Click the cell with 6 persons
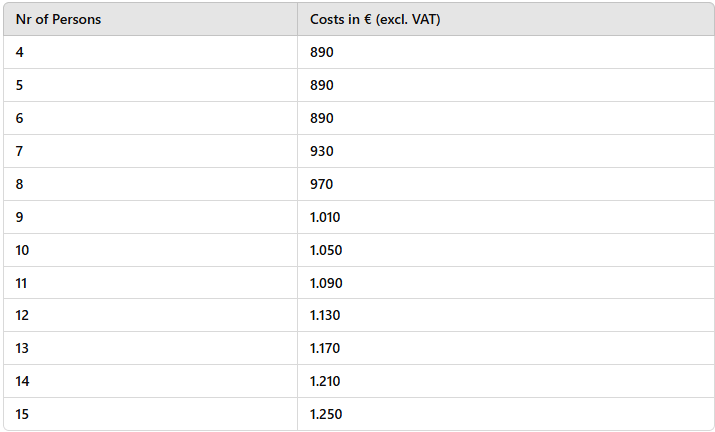Viewport: 715px width, 432px height. coord(150,118)
